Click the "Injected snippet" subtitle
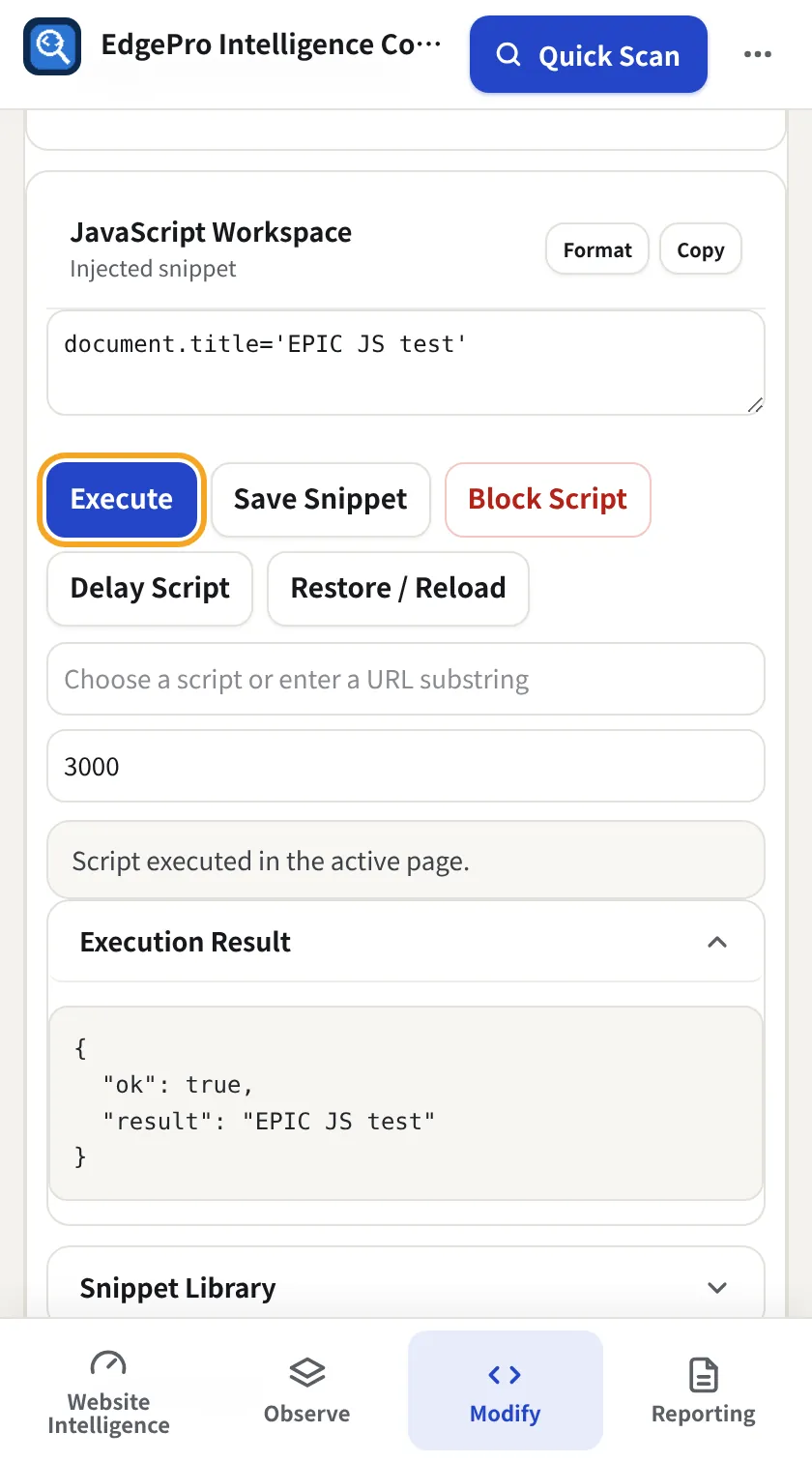 [153, 269]
